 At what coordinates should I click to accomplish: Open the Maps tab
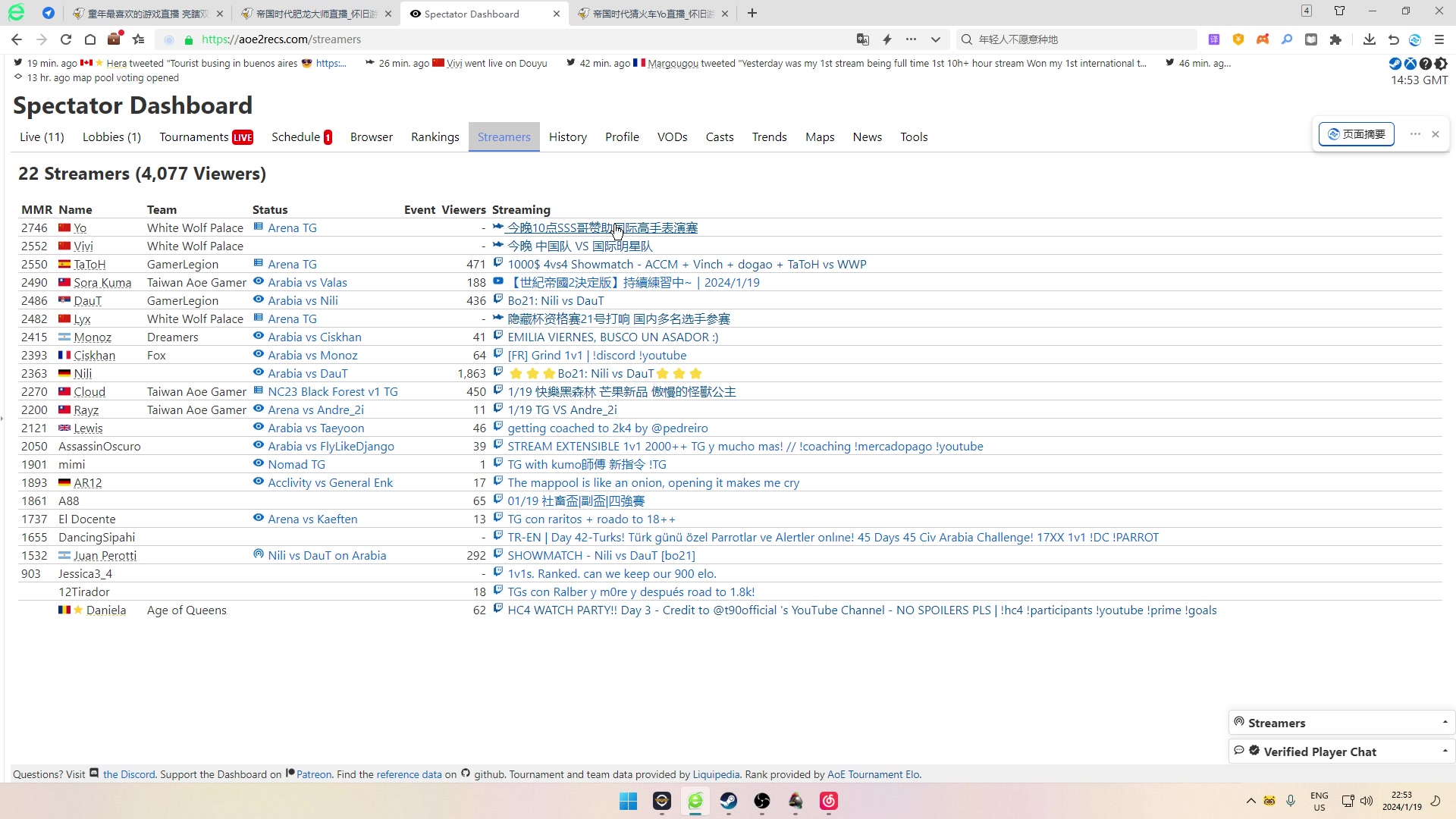[x=820, y=137]
